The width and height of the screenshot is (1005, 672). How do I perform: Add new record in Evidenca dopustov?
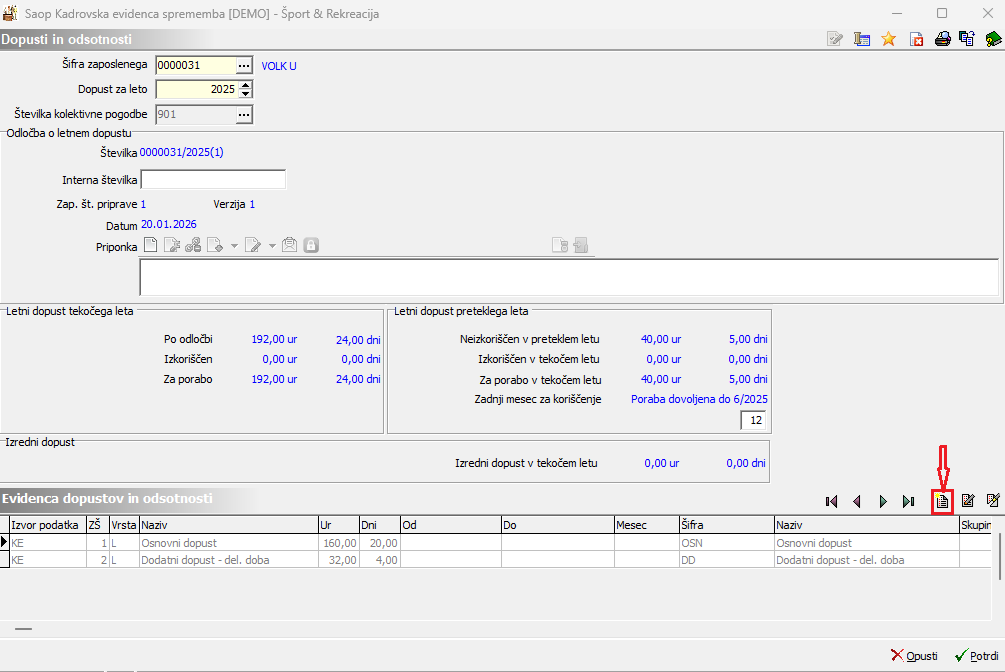pyautogui.click(x=941, y=501)
